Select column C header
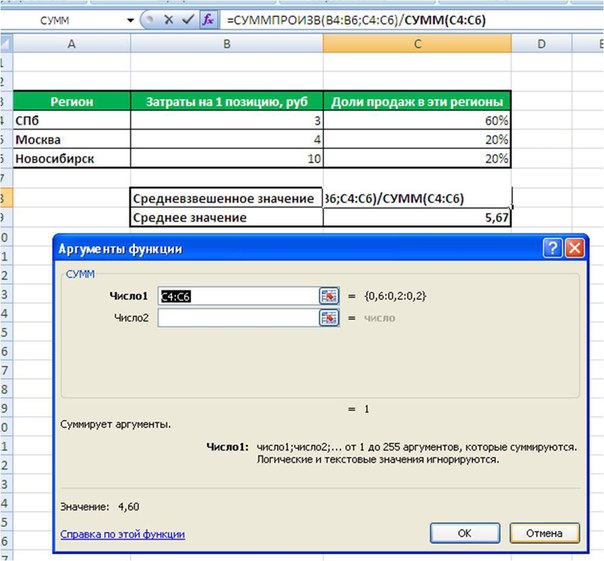This screenshot has width=604, height=561. point(417,44)
